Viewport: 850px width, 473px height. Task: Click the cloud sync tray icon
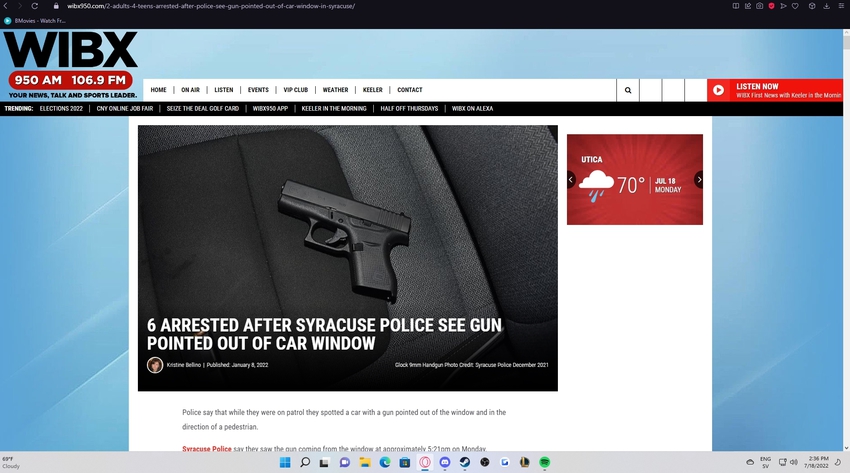click(750, 462)
